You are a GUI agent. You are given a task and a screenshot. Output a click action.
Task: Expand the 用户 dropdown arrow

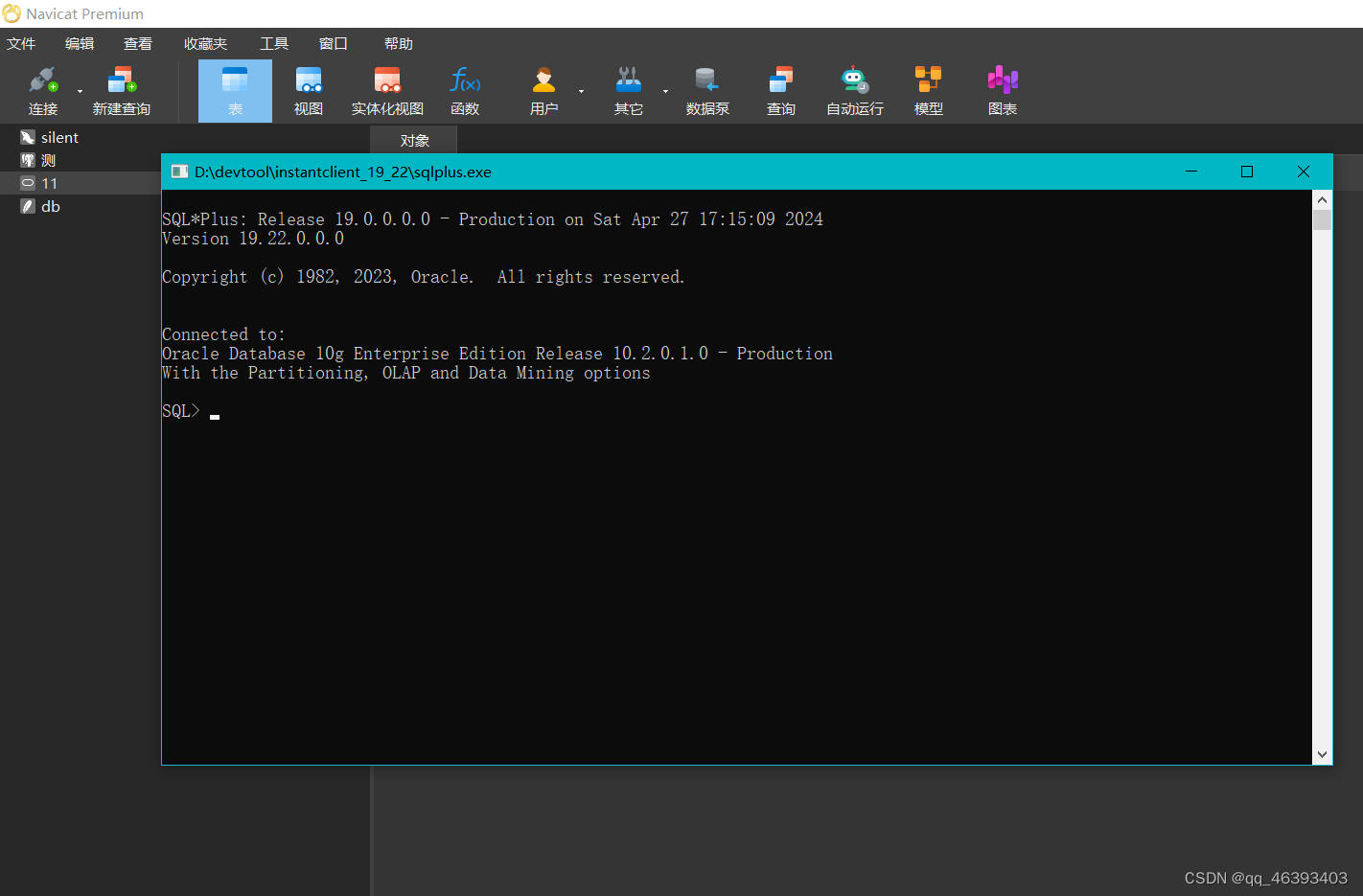tap(581, 91)
